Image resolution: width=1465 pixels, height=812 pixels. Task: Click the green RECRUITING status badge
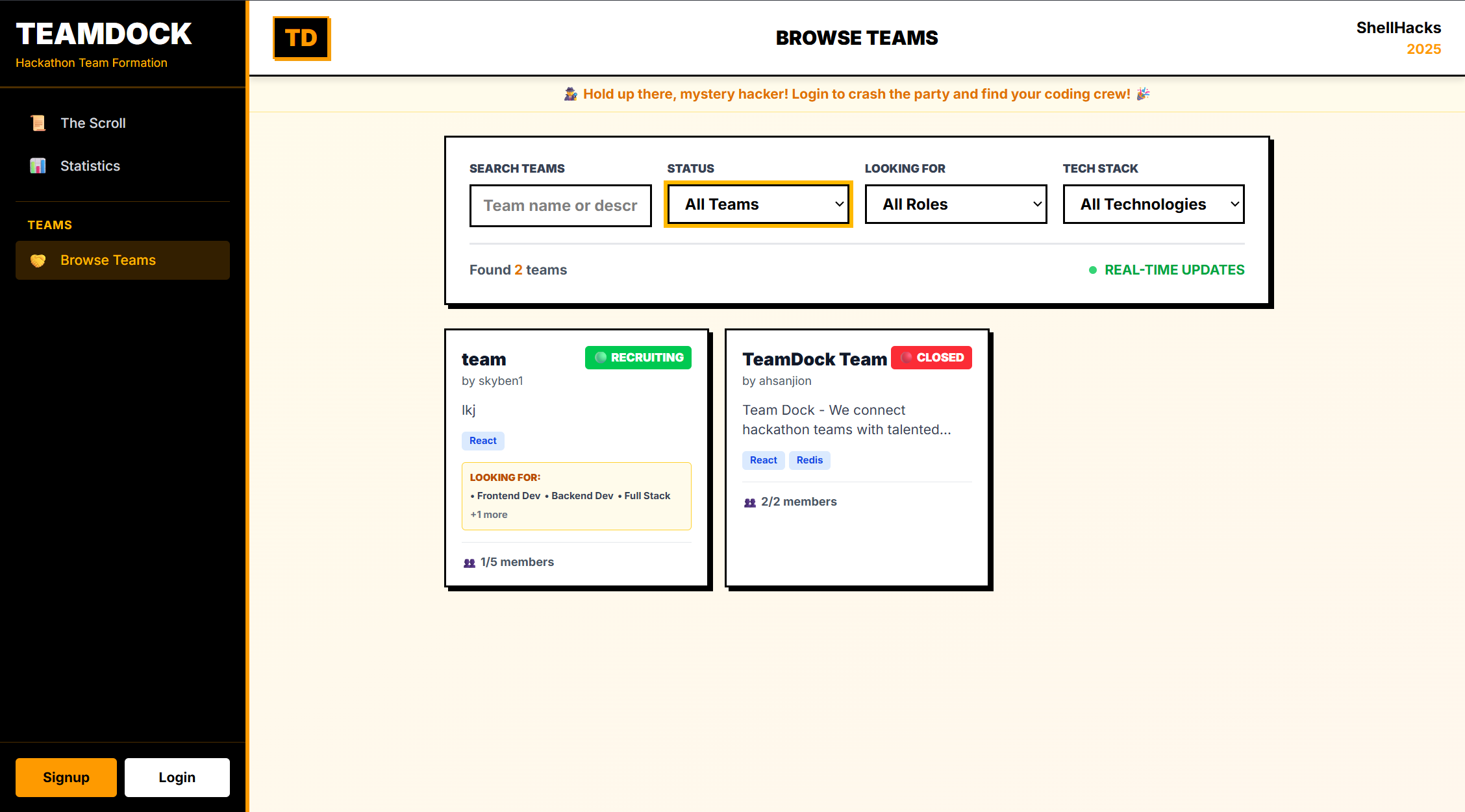(x=638, y=358)
